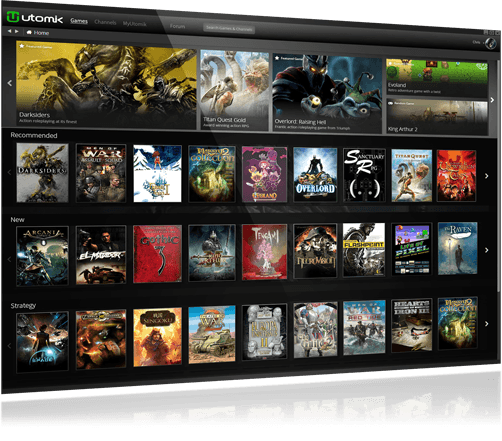Choose the Europa Universalis II cover
This screenshot has height=441, width=502.
click(264, 332)
